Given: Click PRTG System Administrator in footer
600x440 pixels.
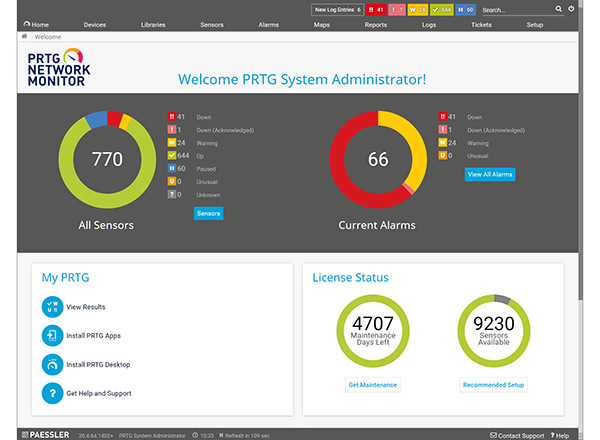Looking at the screenshot, I should [152, 435].
